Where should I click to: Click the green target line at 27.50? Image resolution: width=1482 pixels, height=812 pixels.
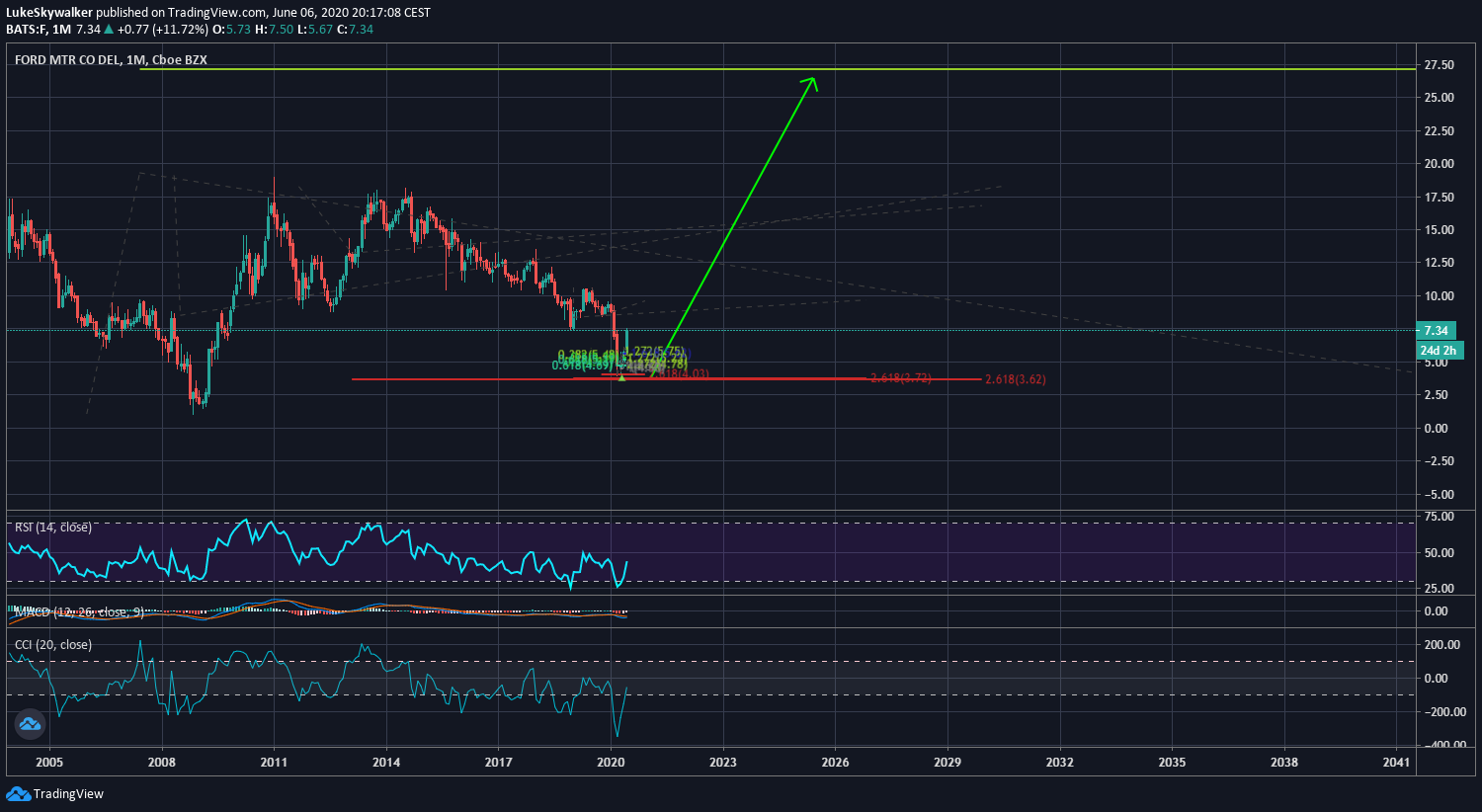(778, 69)
